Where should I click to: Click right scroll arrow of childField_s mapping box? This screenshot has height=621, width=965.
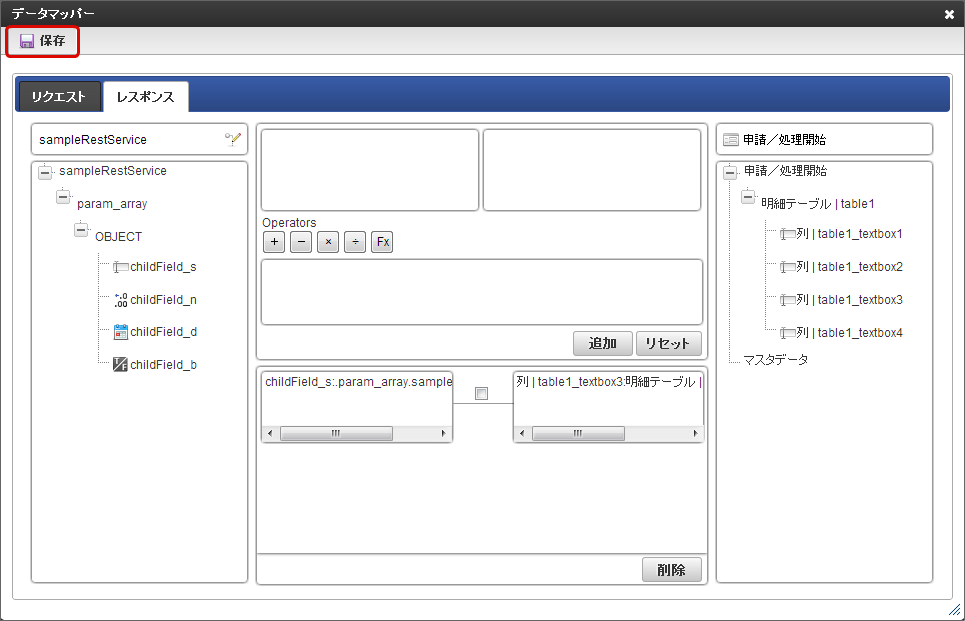(x=444, y=433)
